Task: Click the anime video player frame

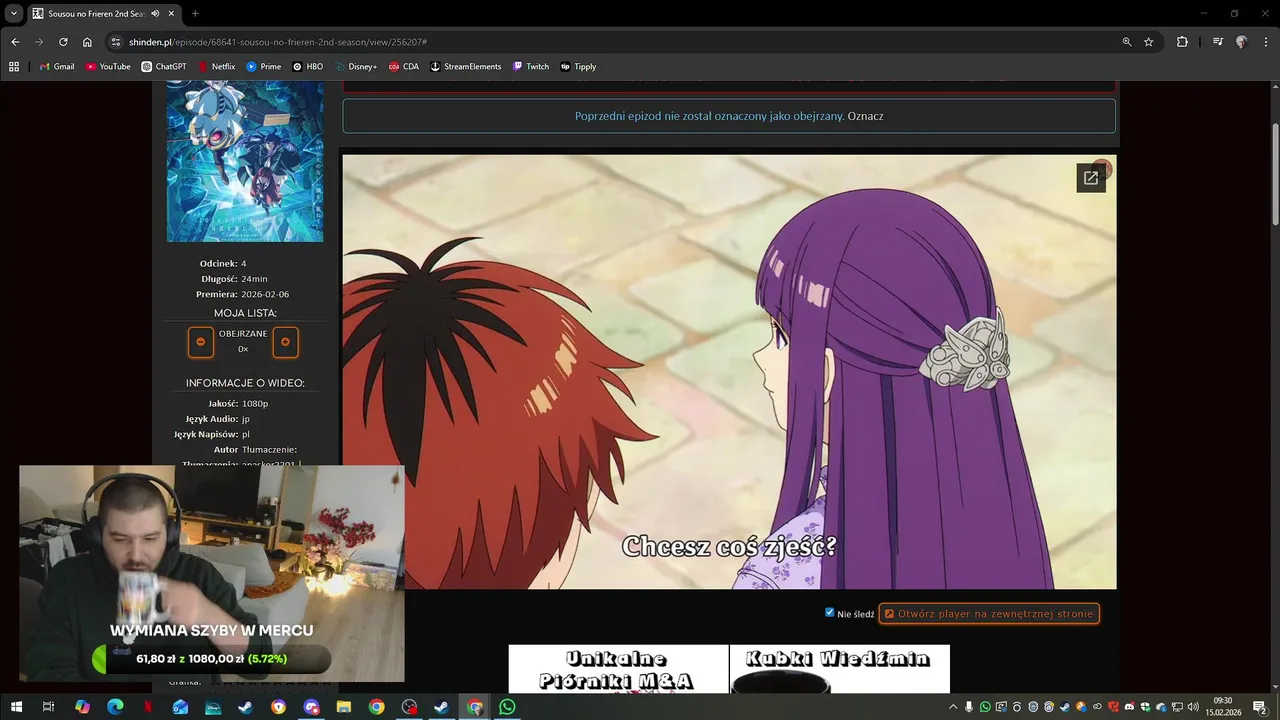Action: pos(729,371)
